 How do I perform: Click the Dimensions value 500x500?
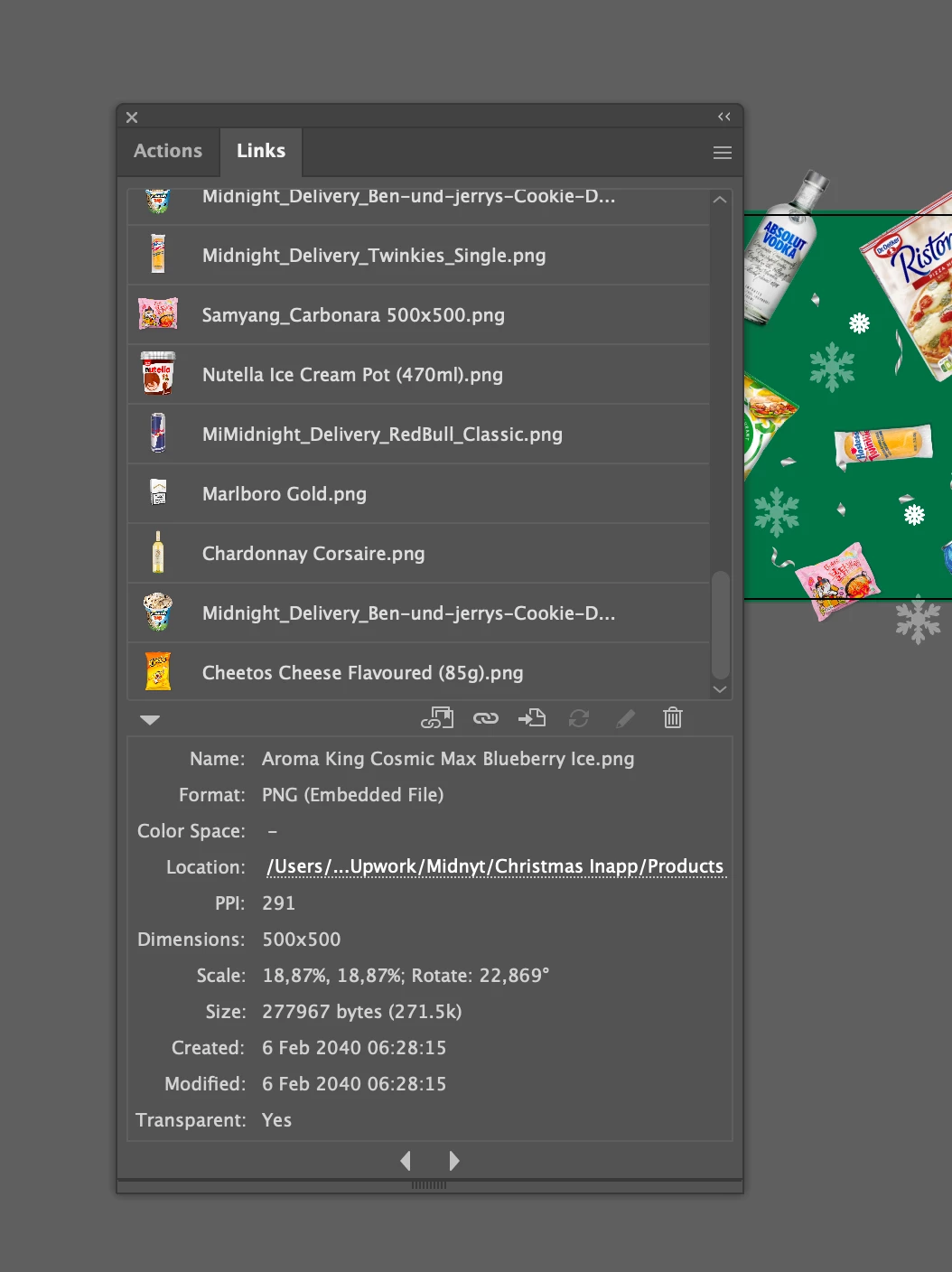pos(302,940)
